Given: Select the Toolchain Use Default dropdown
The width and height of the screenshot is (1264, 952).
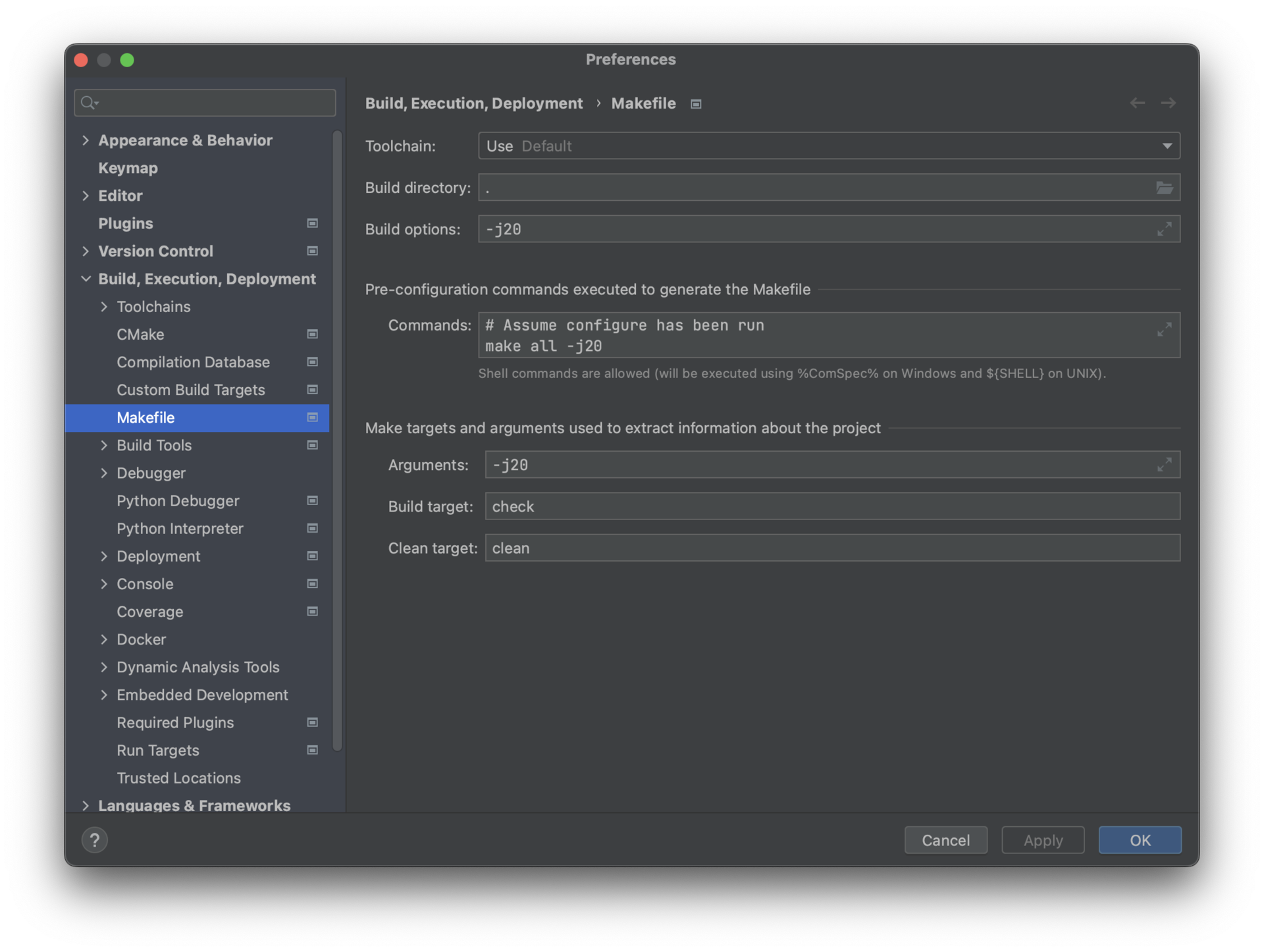Looking at the screenshot, I should click(828, 145).
